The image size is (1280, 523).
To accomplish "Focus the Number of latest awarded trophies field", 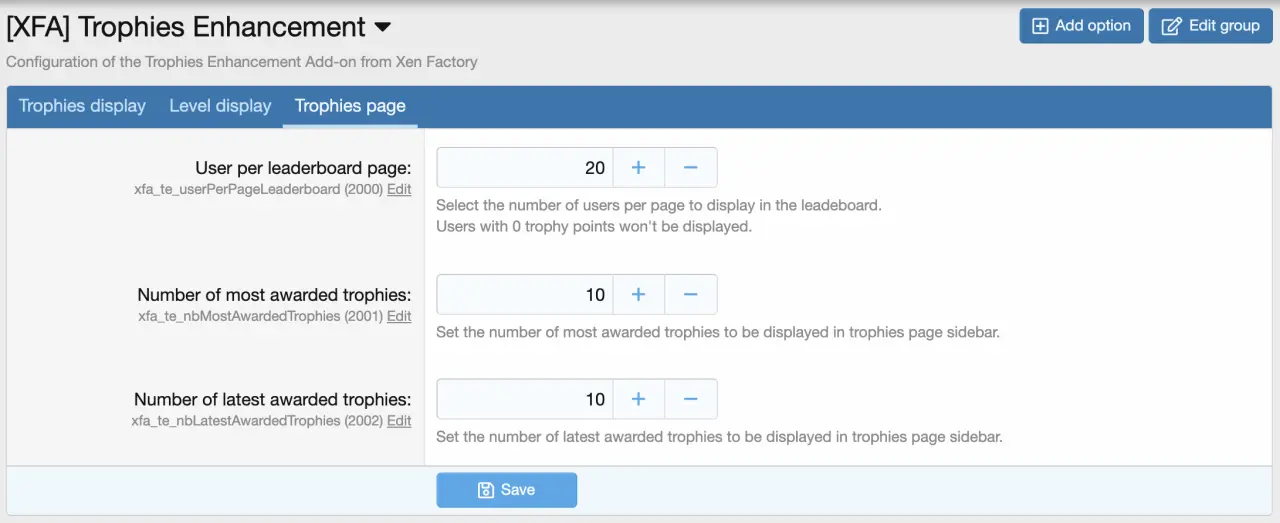I will point(524,399).
